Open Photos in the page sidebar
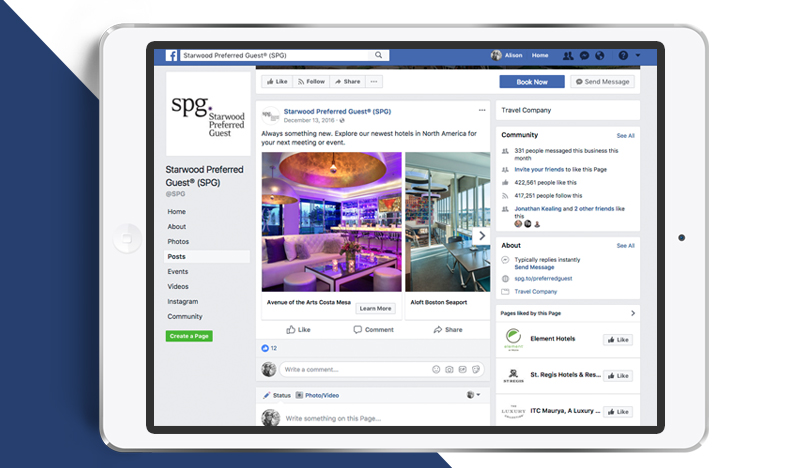Image resolution: width=800 pixels, height=468 pixels. click(x=178, y=241)
